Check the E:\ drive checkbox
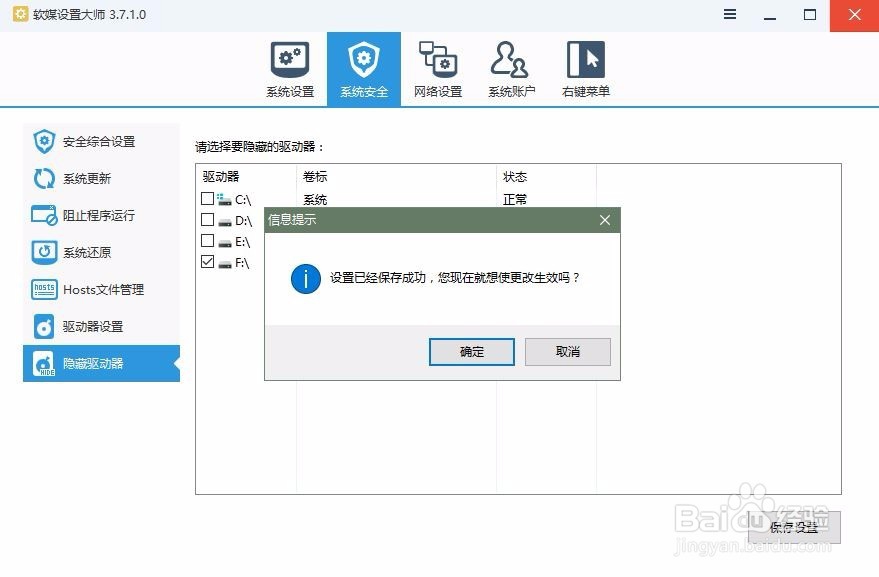Viewport: 879px width, 577px height. tap(207, 241)
